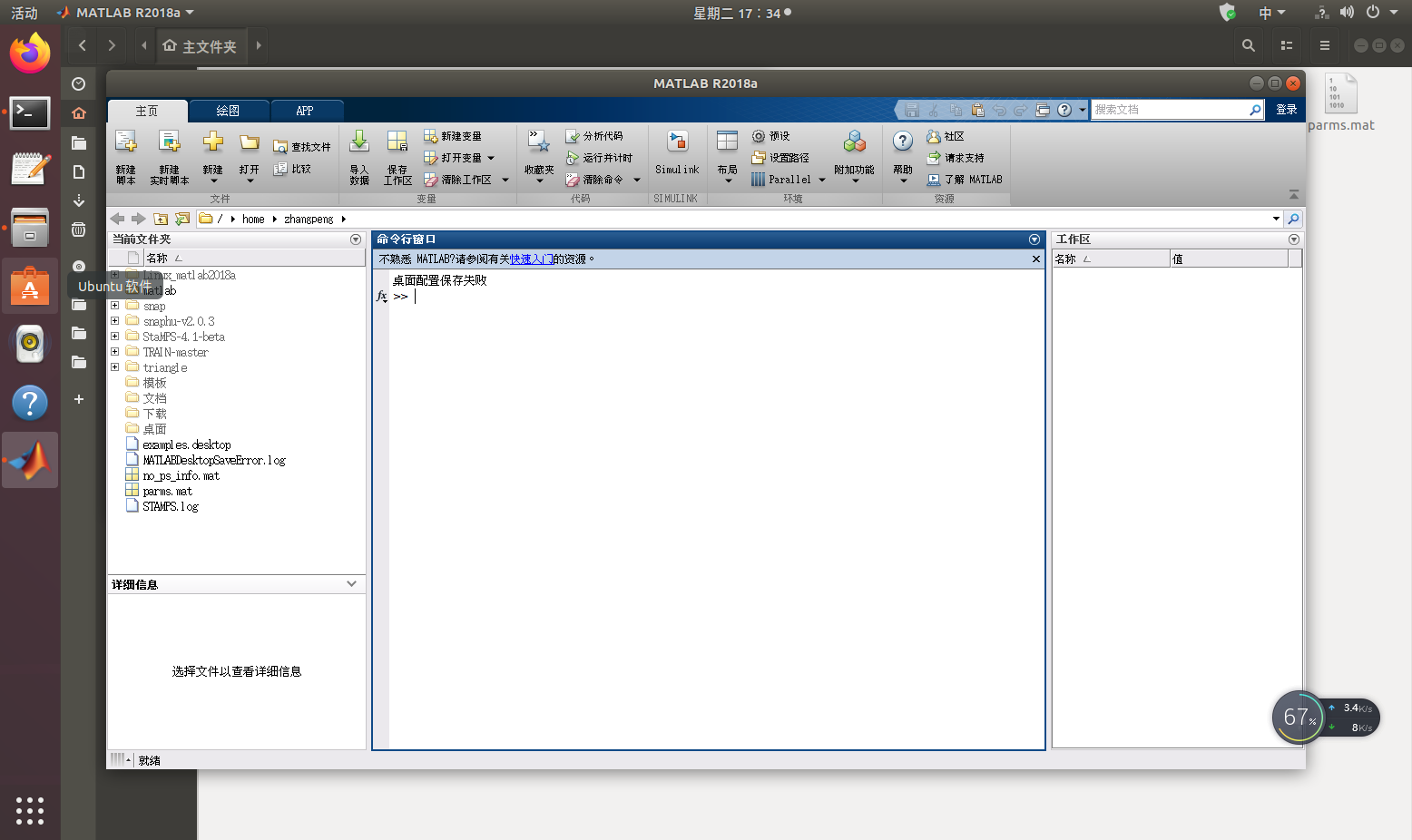
Task: Click 请求支持 (Request Support)
Action: (x=956, y=158)
